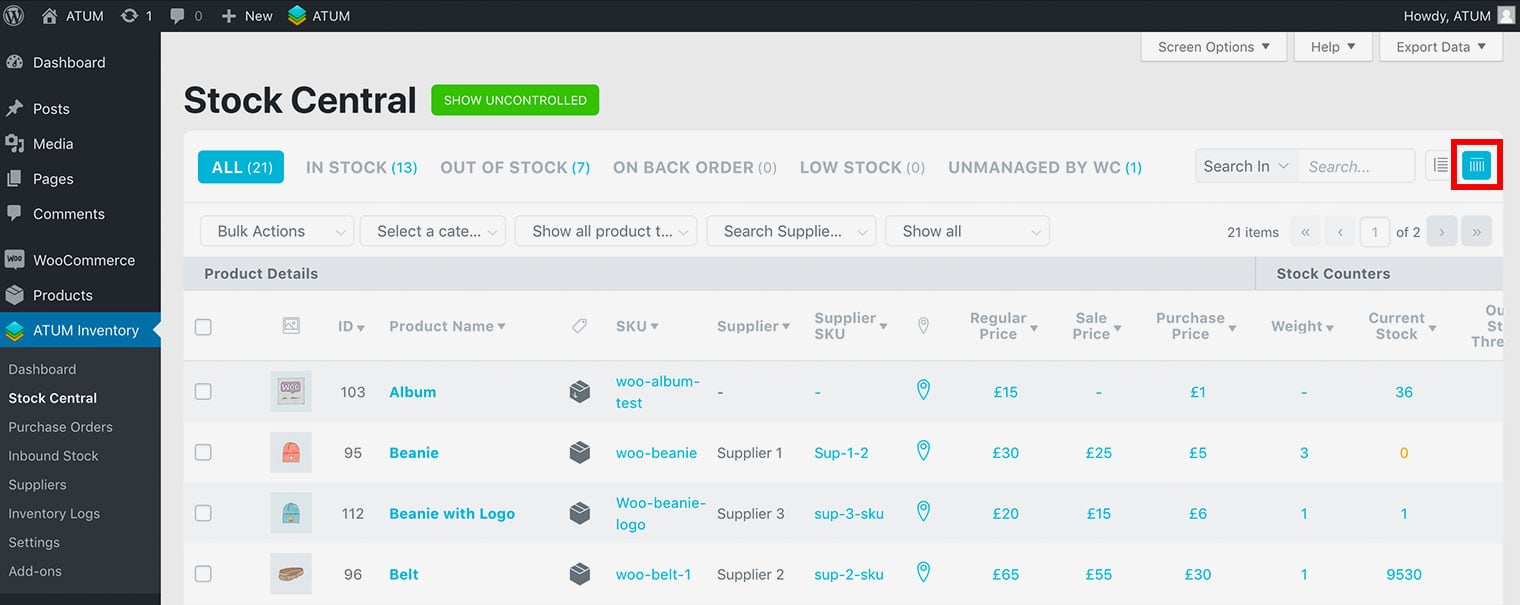The image size is (1520, 605).
Task: Click into the Search text field
Action: tap(1356, 167)
